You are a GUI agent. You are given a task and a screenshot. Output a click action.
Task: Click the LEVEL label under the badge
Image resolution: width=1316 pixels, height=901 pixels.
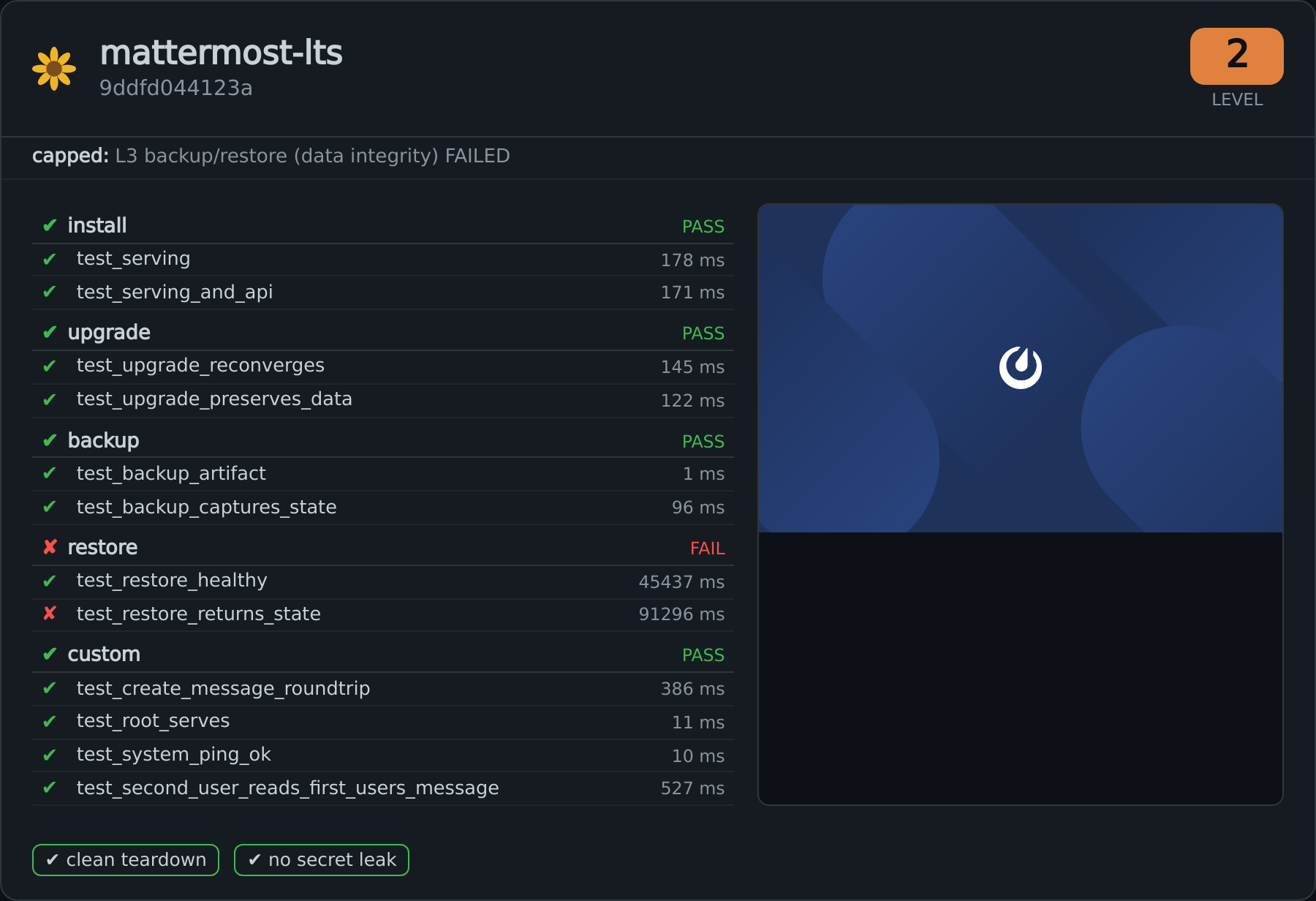(1237, 99)
